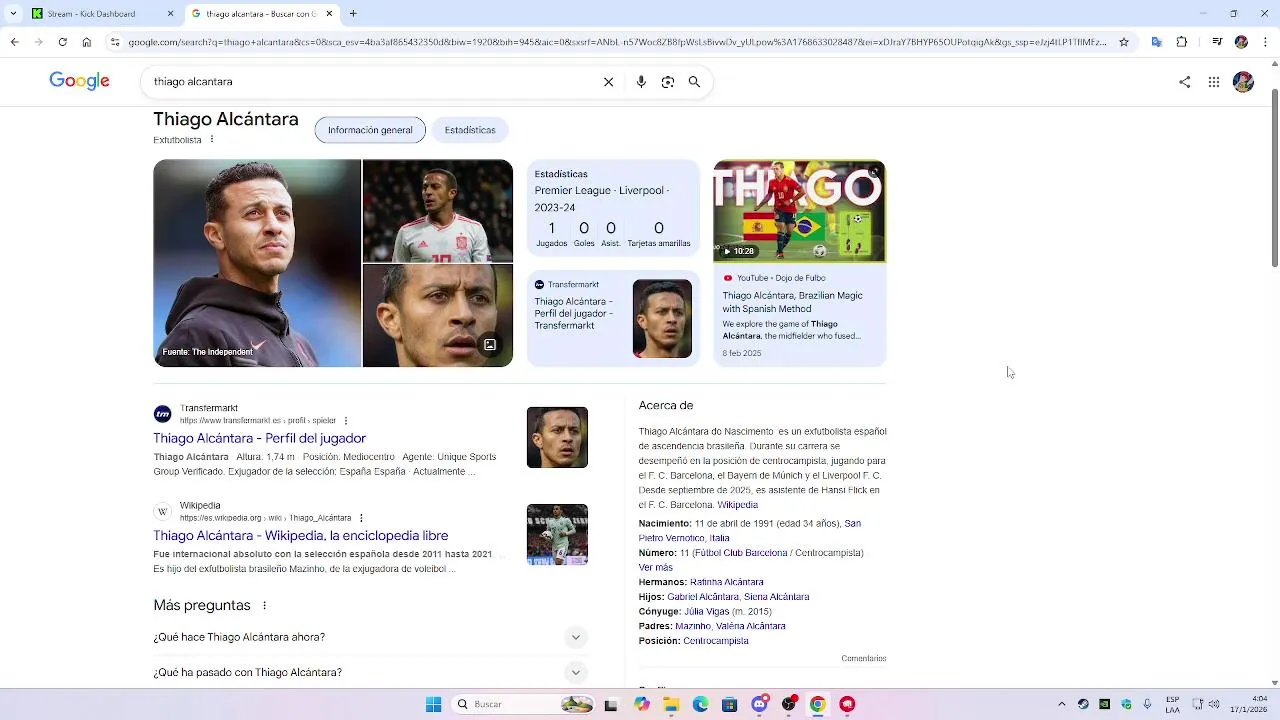Open the Steam icon in system tray
The width and height of the screenshot is (1280, 720).
1083,704
